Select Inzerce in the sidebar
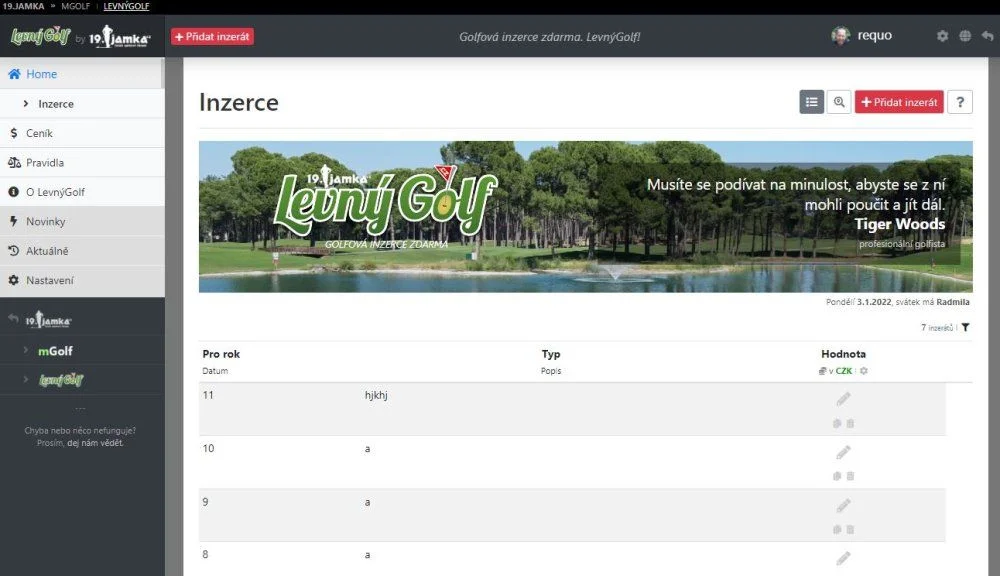The image size is (1000, 576). (82, 103)
